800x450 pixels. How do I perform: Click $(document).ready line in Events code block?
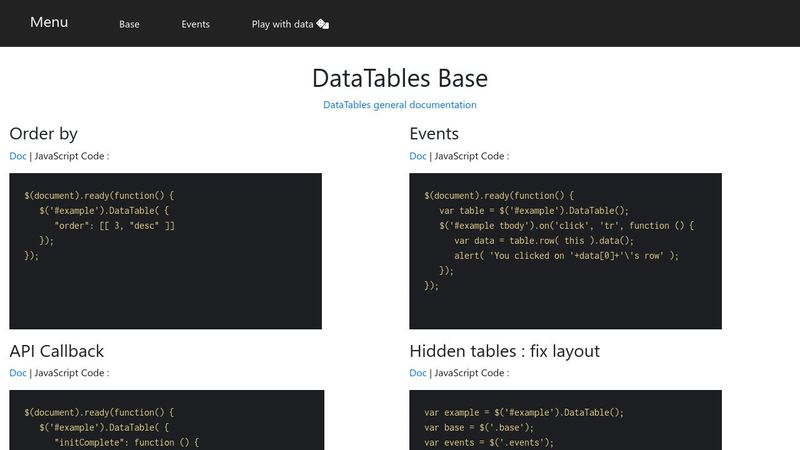point(499,195)
